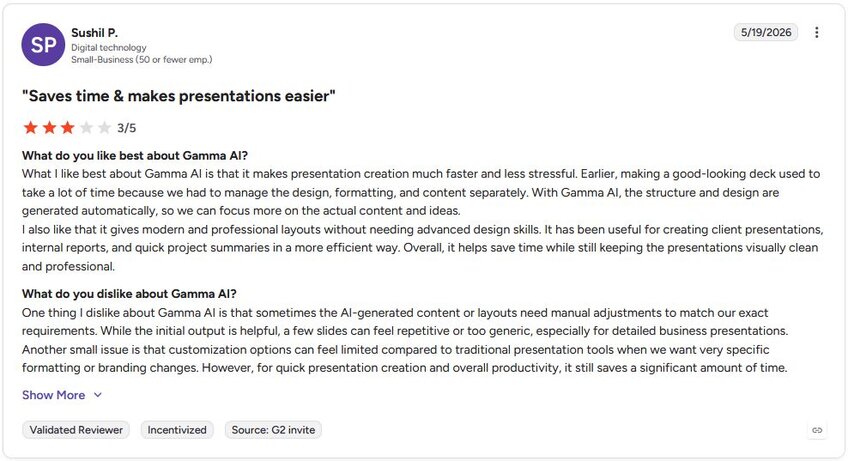The height and width of the screenshot is (461, 848).
Task: Click the second filled rating star
Action: [x=49, y=128]
